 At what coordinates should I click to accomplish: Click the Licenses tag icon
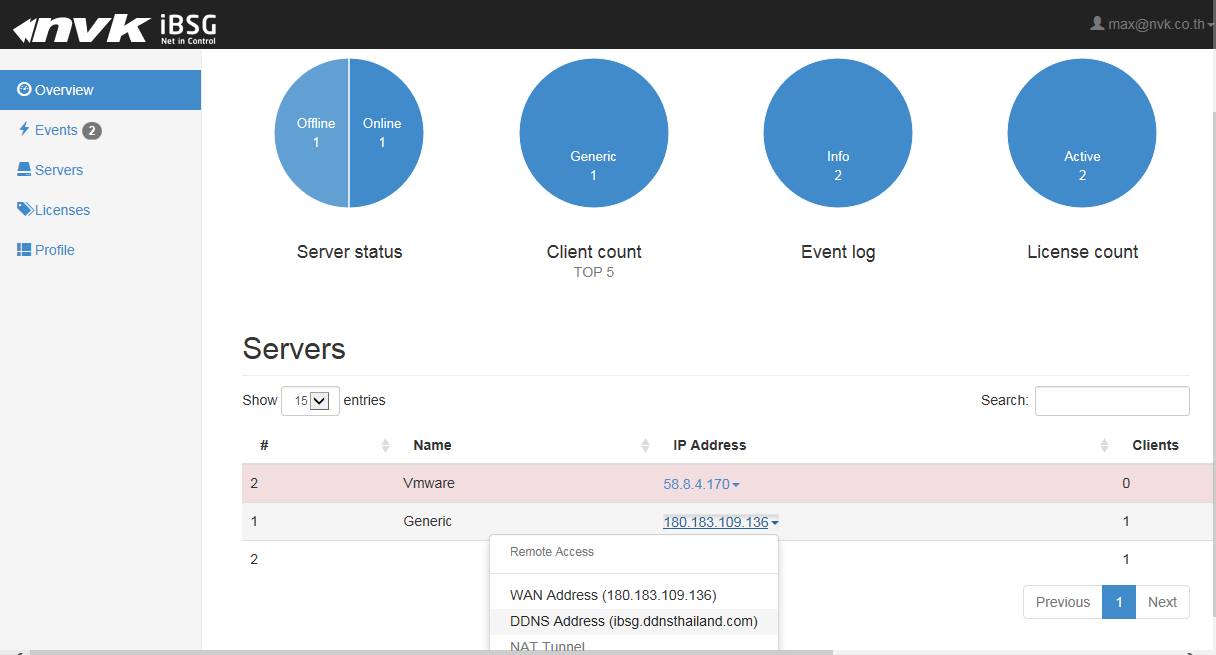coord(25,209)
